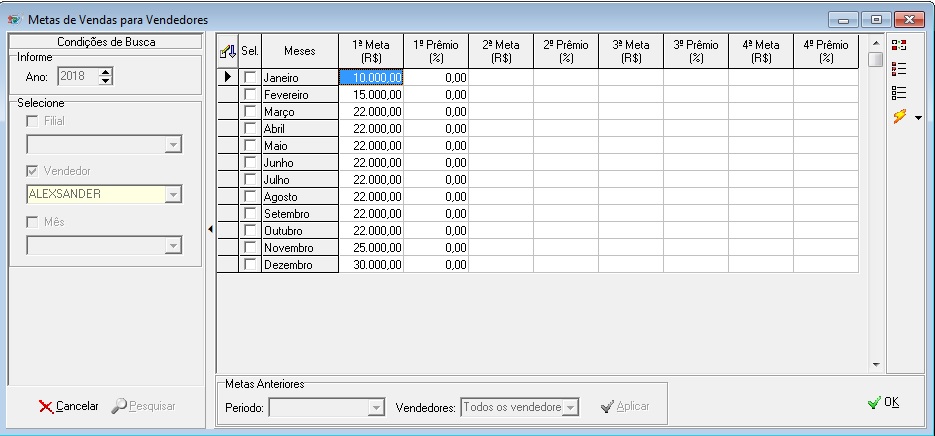Click the sort/edit icon in grid header
This screenshot has width=935, height=436.
tap(227, 51)
